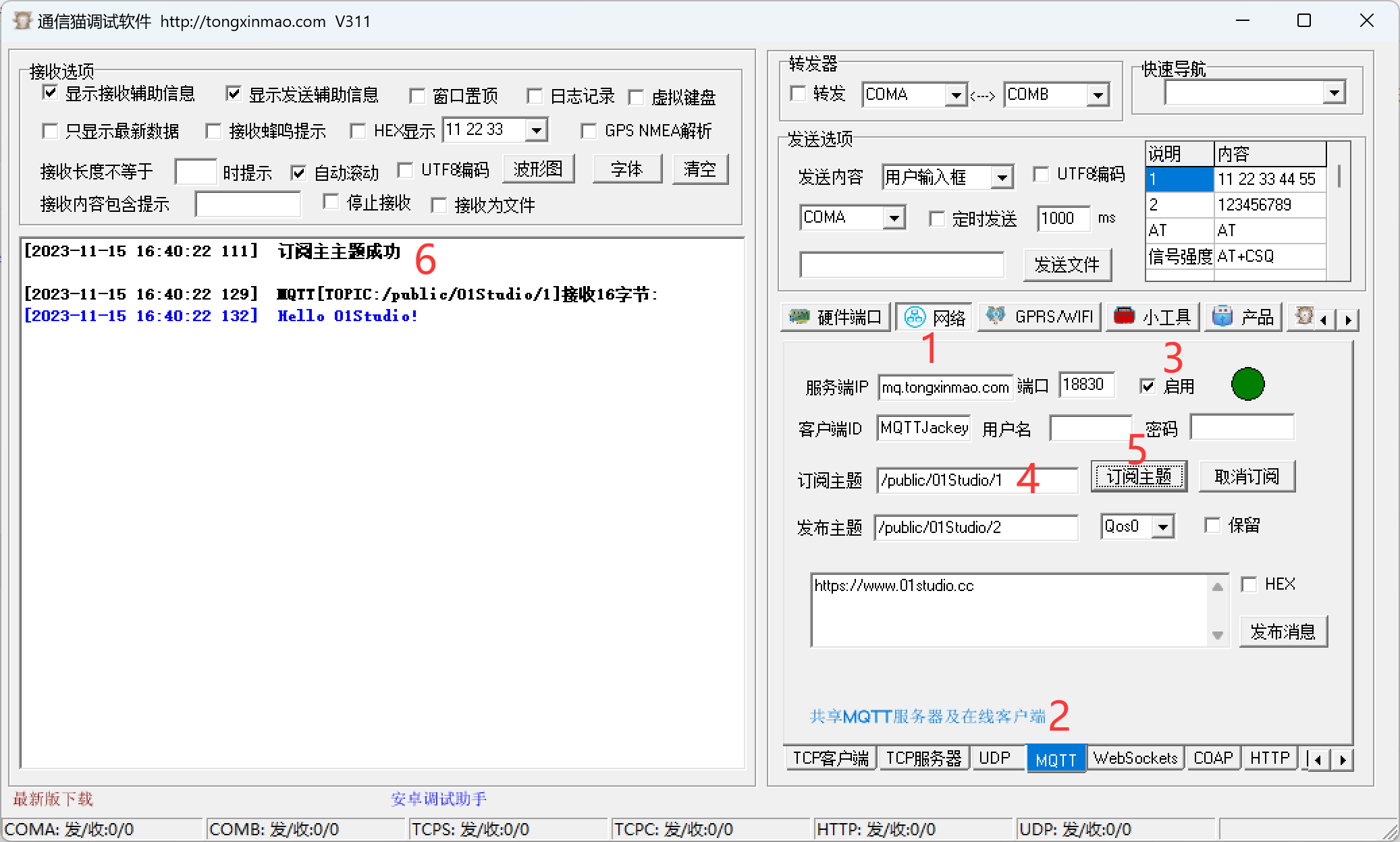Click publish topic input field
This screenshot has width=1400, height=842.
[x=975, y=527]
